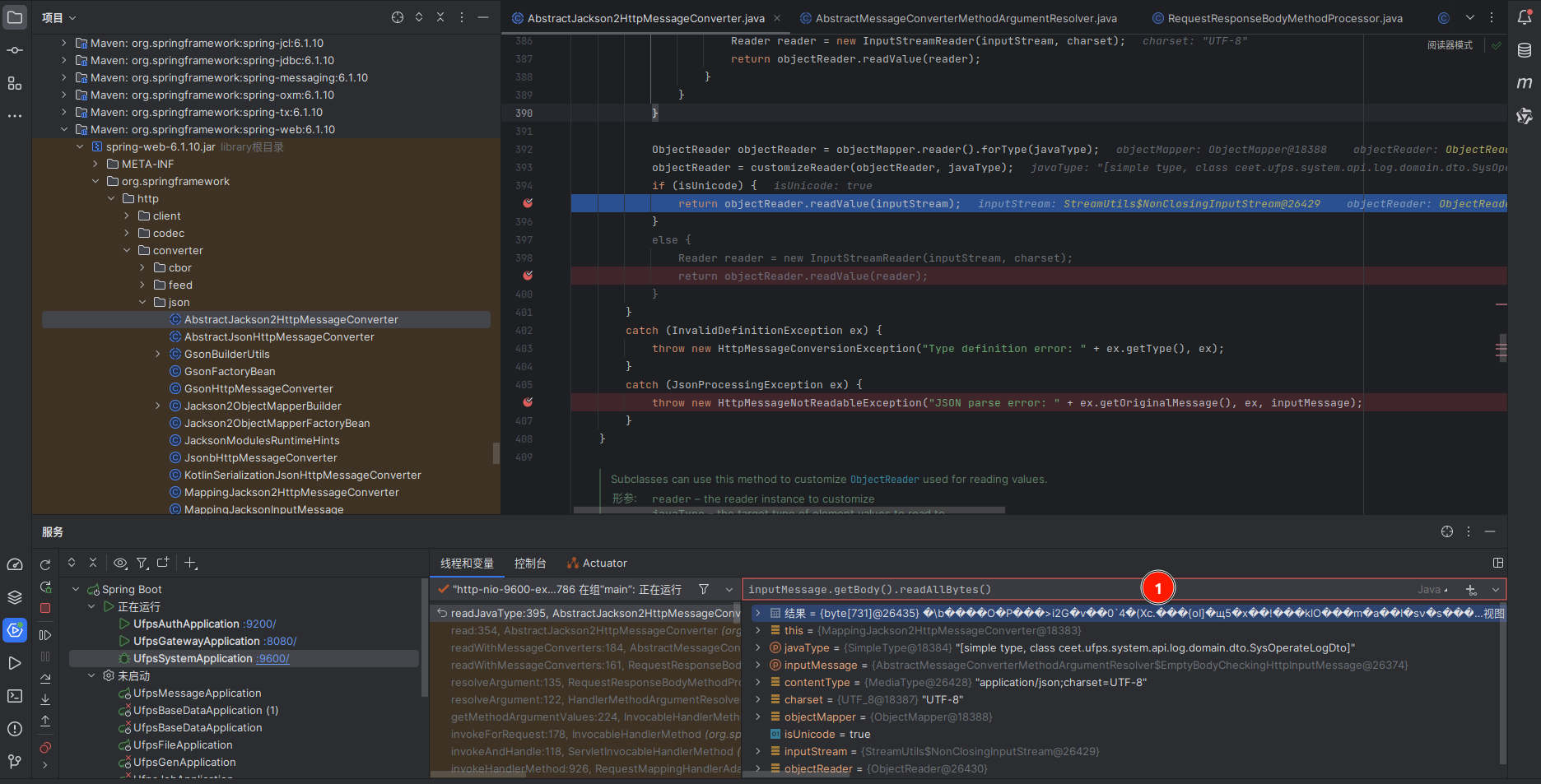Show more tool windows ellipsis
This screenshot has width=1541, height=784.
(15, 116)
